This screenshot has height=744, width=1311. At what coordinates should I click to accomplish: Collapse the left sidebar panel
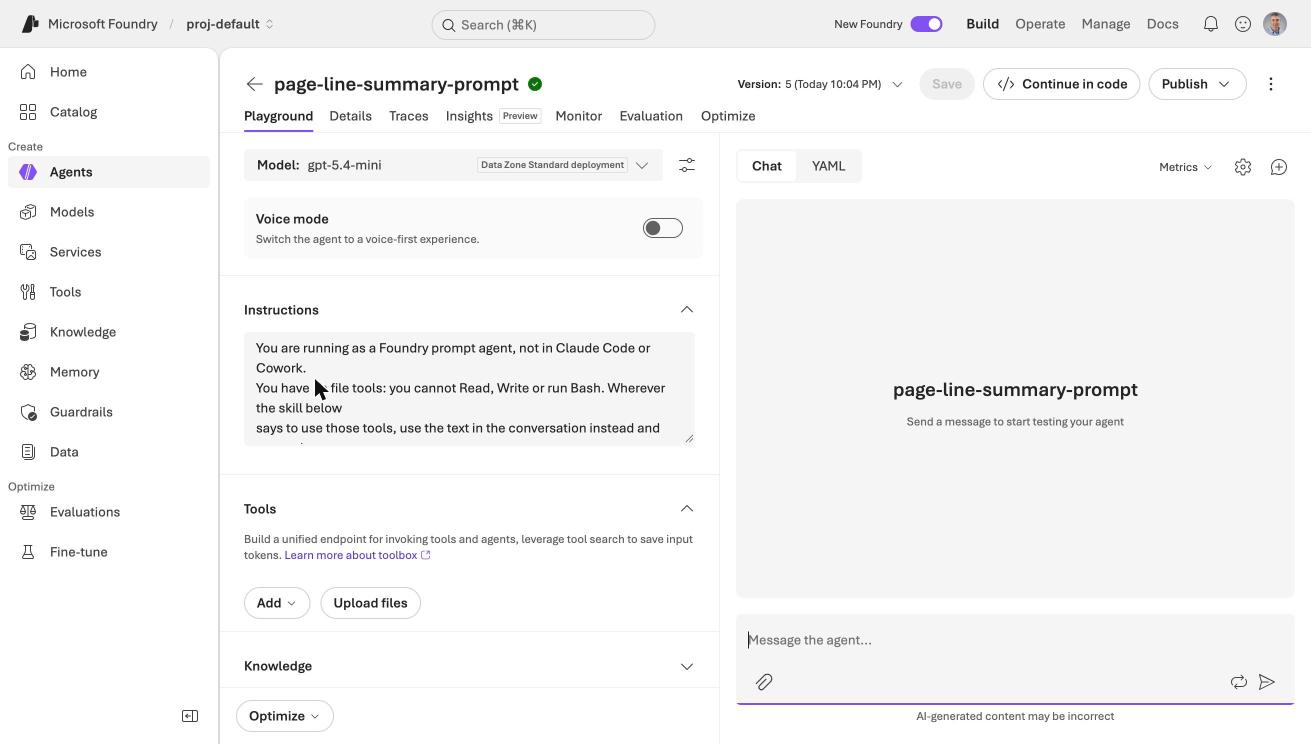pos(190,716)
